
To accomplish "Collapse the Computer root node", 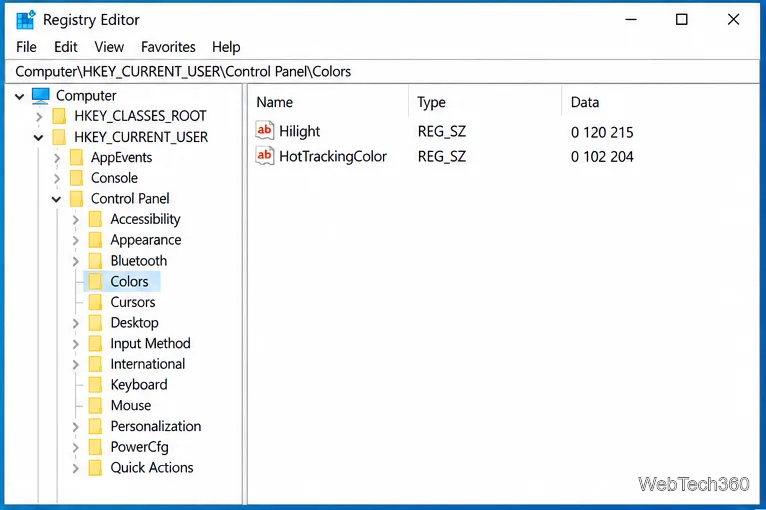I will coord(20,96).
